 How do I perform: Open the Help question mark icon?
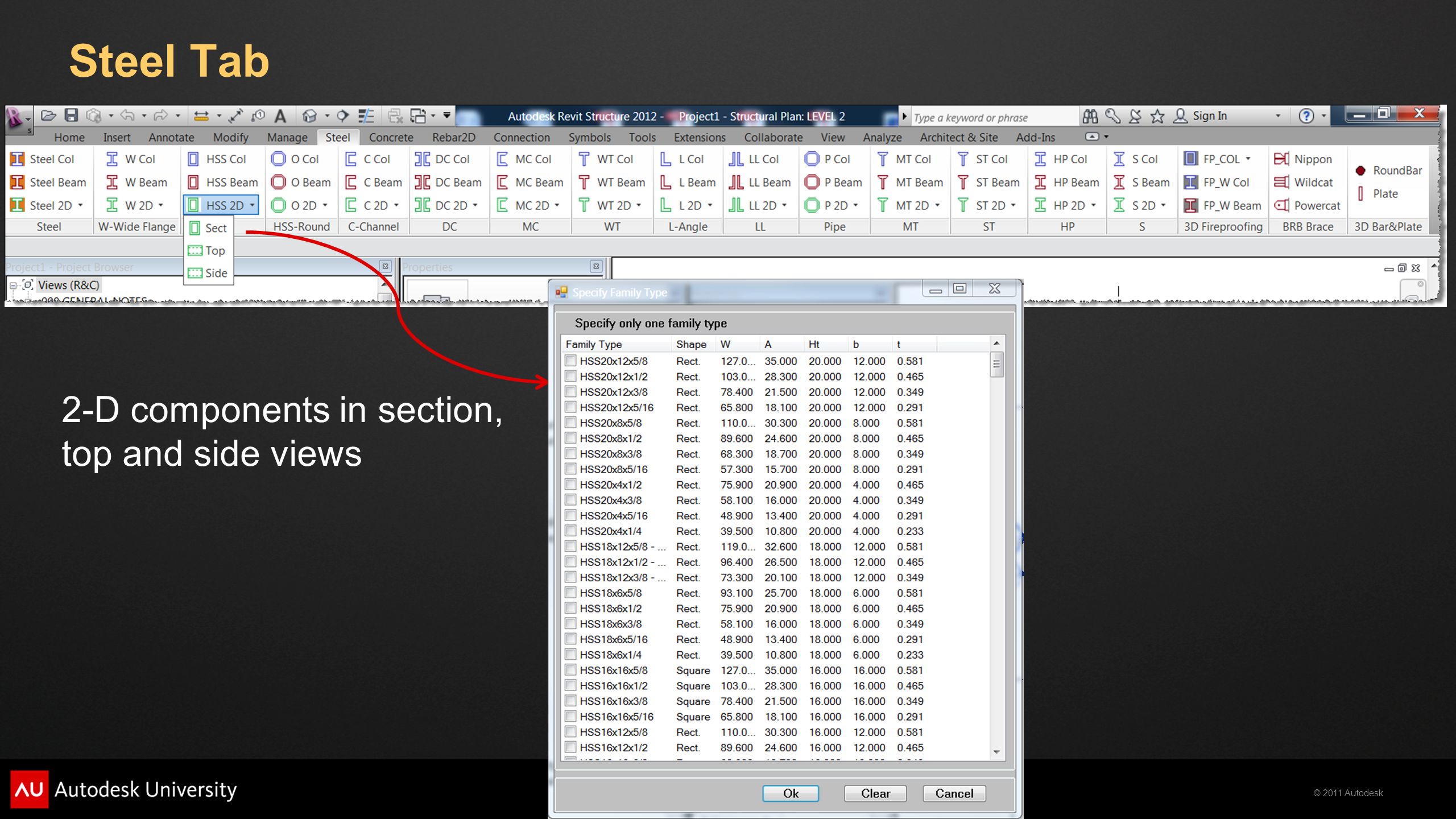(x=1306, y=116)
